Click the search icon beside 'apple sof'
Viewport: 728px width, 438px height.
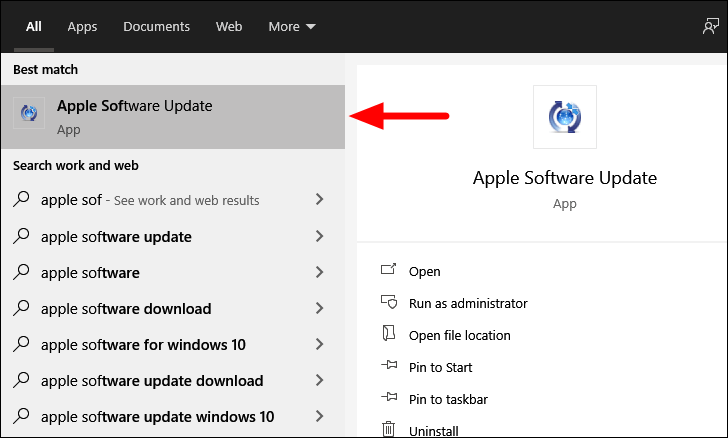(21, 199)
